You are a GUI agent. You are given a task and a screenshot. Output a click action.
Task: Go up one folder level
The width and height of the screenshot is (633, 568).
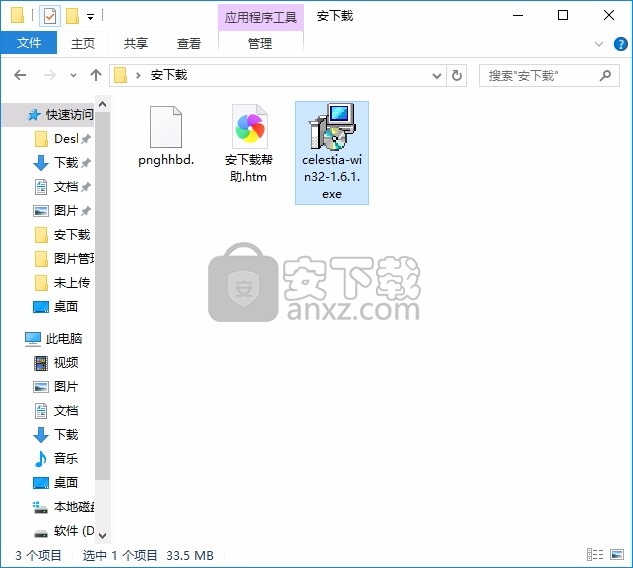[x=96, y=75]
